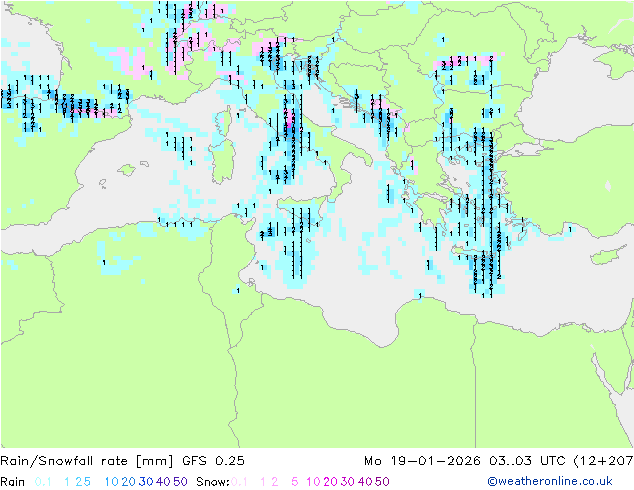Image resolution: width=634 pixels, height=490 pixels.
Task: Click Mallorca island on the map
Action: (x=127, y=170)
